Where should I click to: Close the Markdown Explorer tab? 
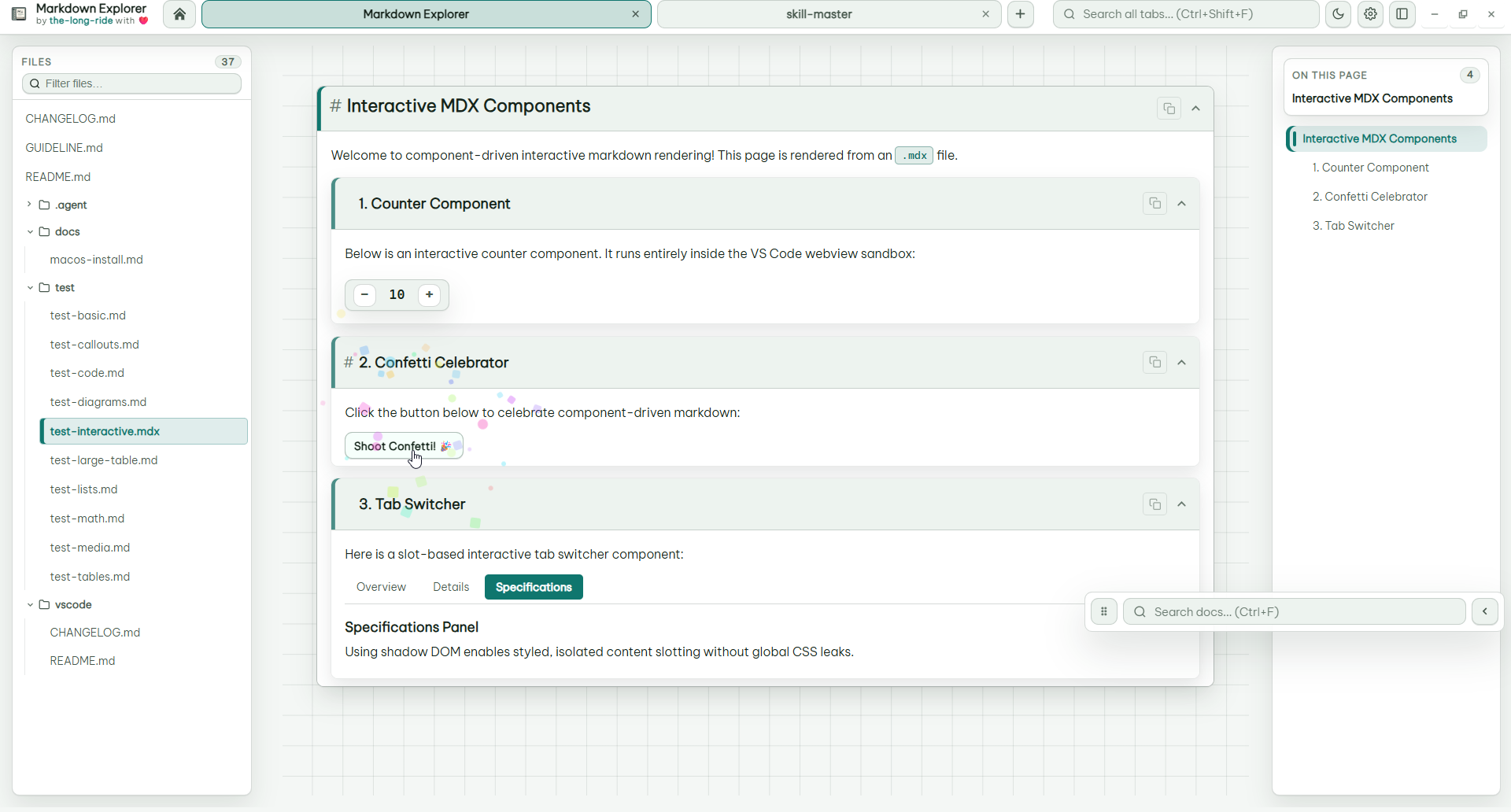pos(636,14)
